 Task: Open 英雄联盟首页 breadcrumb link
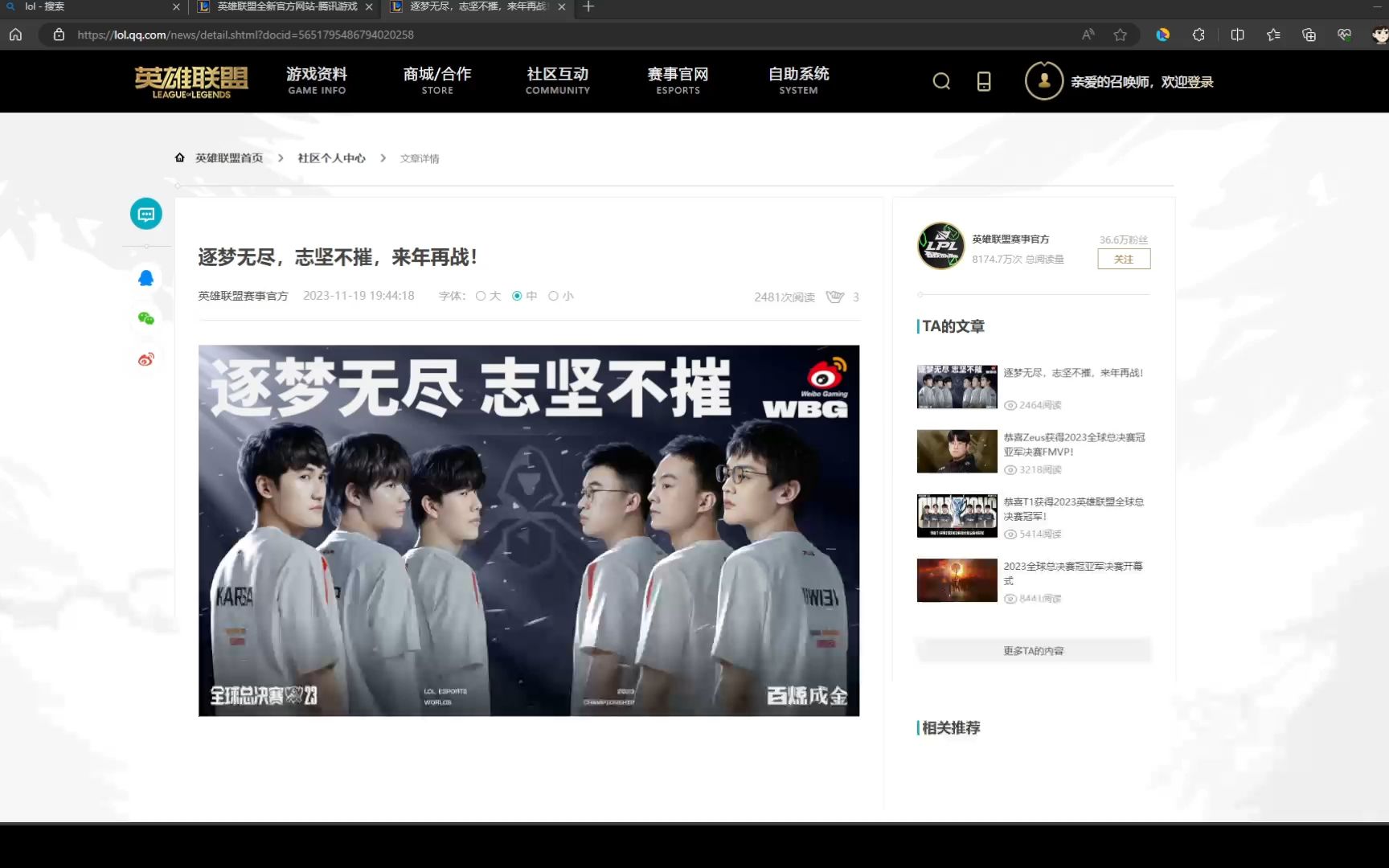pos(228,158)
